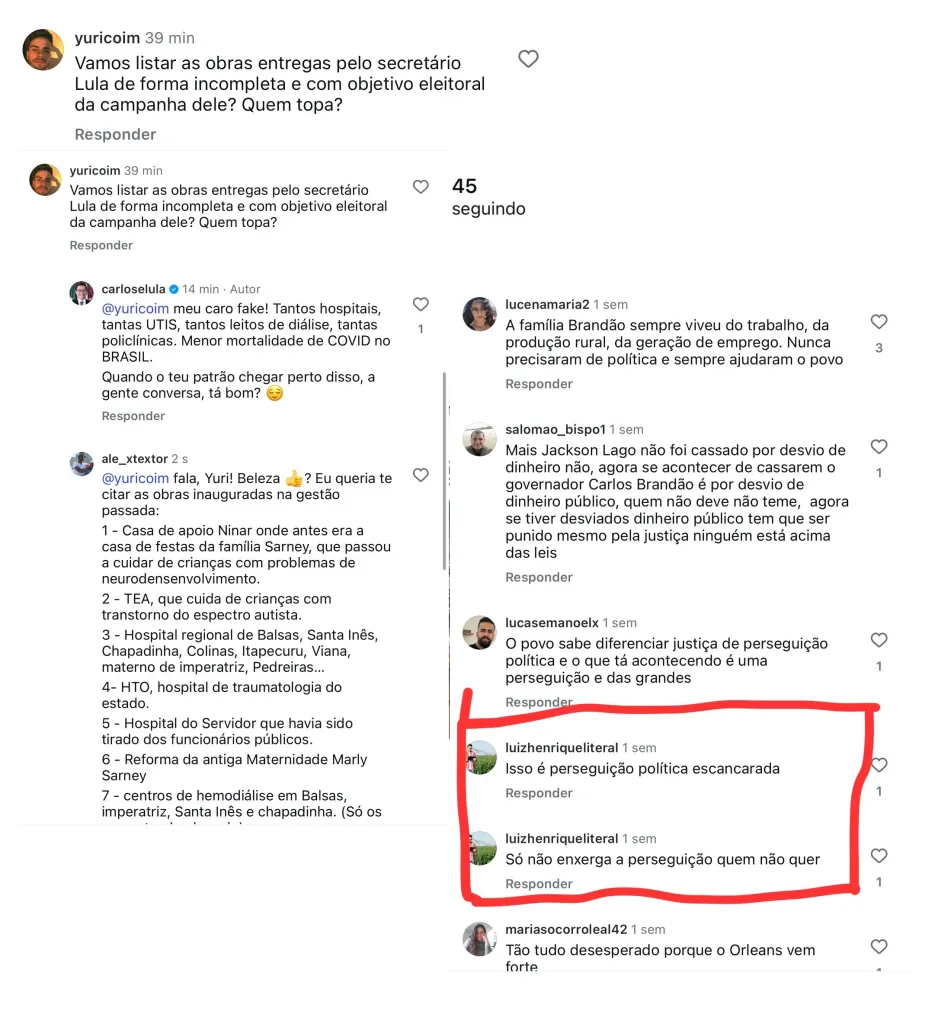Like the top yuricoim comment
This screenshot has height=1024, width=951.
tap(528, 59)
